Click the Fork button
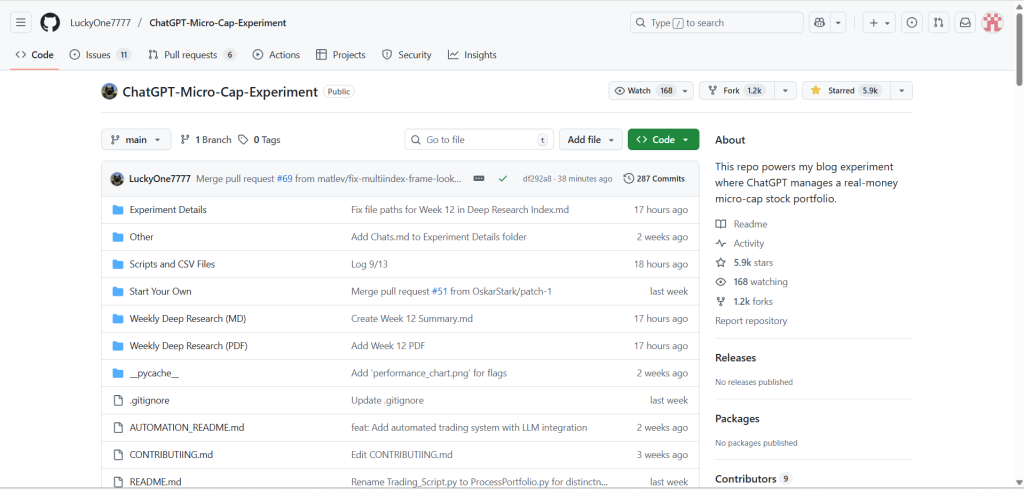This screenshot has width=1024, height=489. [735, 91]
